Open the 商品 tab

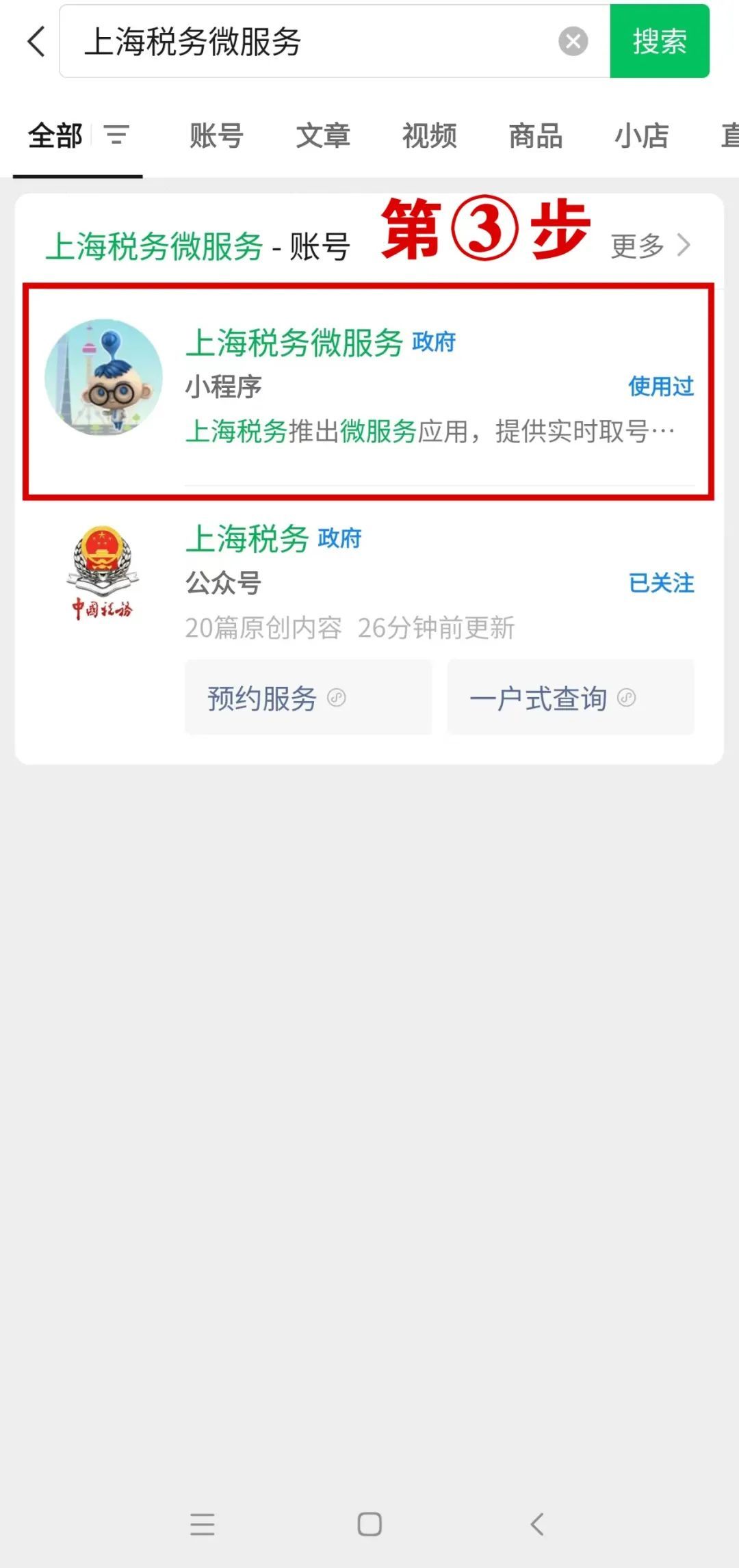tap(536, 135)
